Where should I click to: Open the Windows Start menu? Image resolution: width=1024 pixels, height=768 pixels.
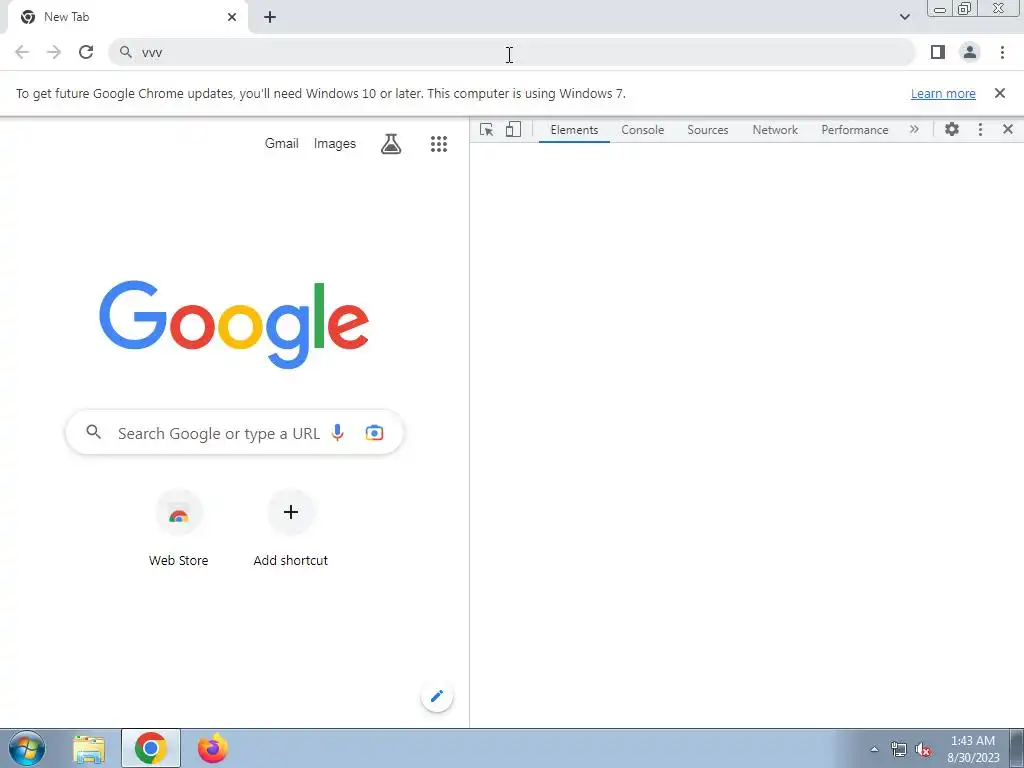click(x=27, y=748)
